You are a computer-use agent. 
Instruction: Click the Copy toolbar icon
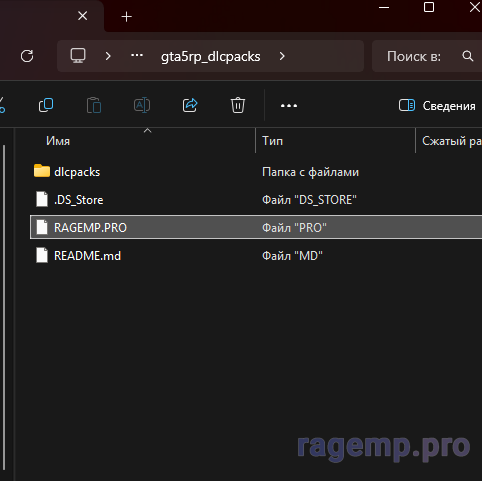[46, 105]
